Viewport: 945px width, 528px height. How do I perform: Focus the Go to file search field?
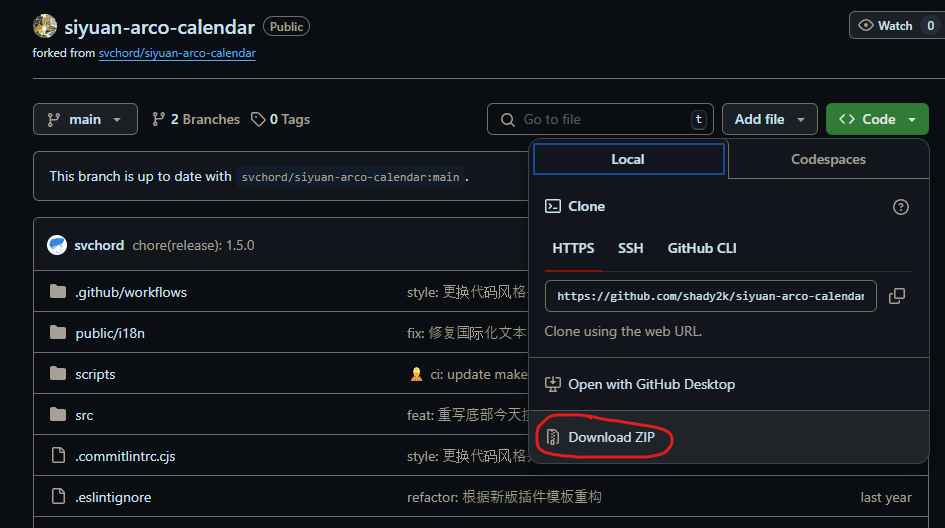pos(600,119)
